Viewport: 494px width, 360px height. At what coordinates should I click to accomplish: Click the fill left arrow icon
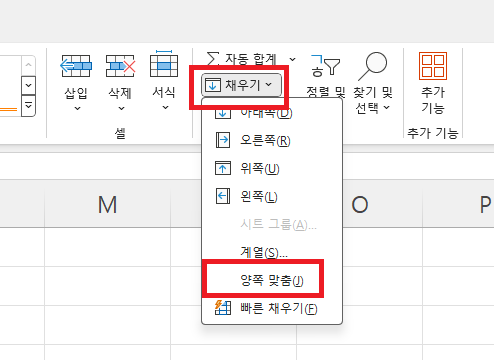pos(223,196)
